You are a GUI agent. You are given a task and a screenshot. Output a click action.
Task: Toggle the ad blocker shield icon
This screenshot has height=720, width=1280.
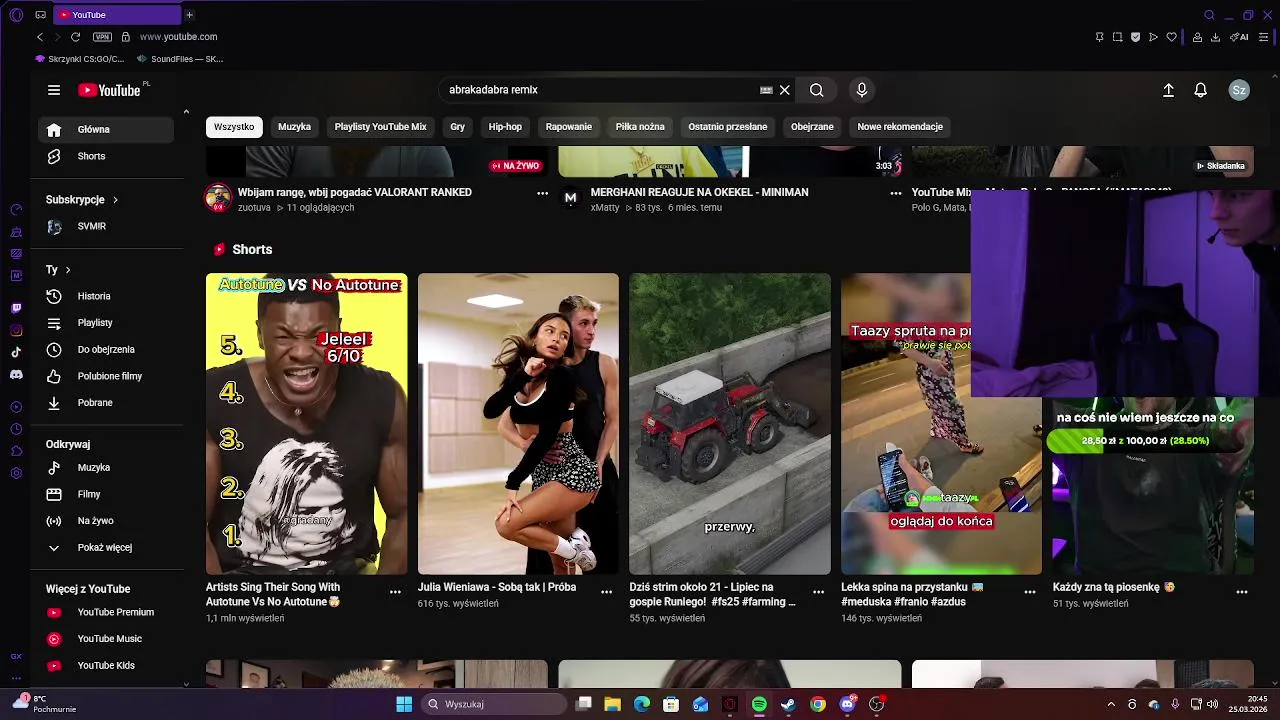[1135, 37]
